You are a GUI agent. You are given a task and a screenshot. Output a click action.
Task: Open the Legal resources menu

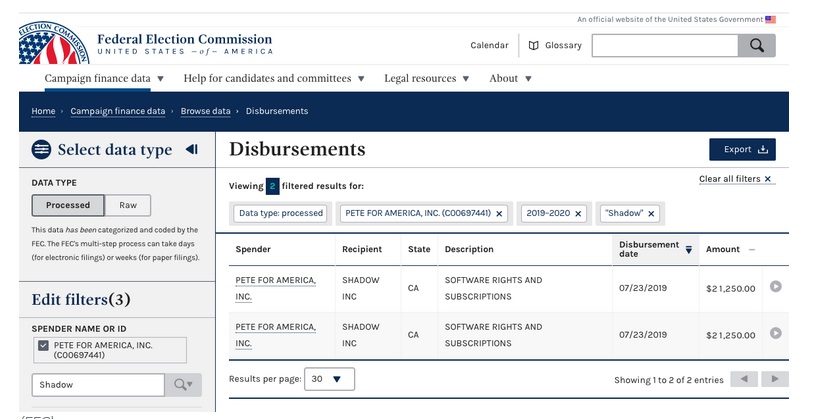click(x=426, y=78)
